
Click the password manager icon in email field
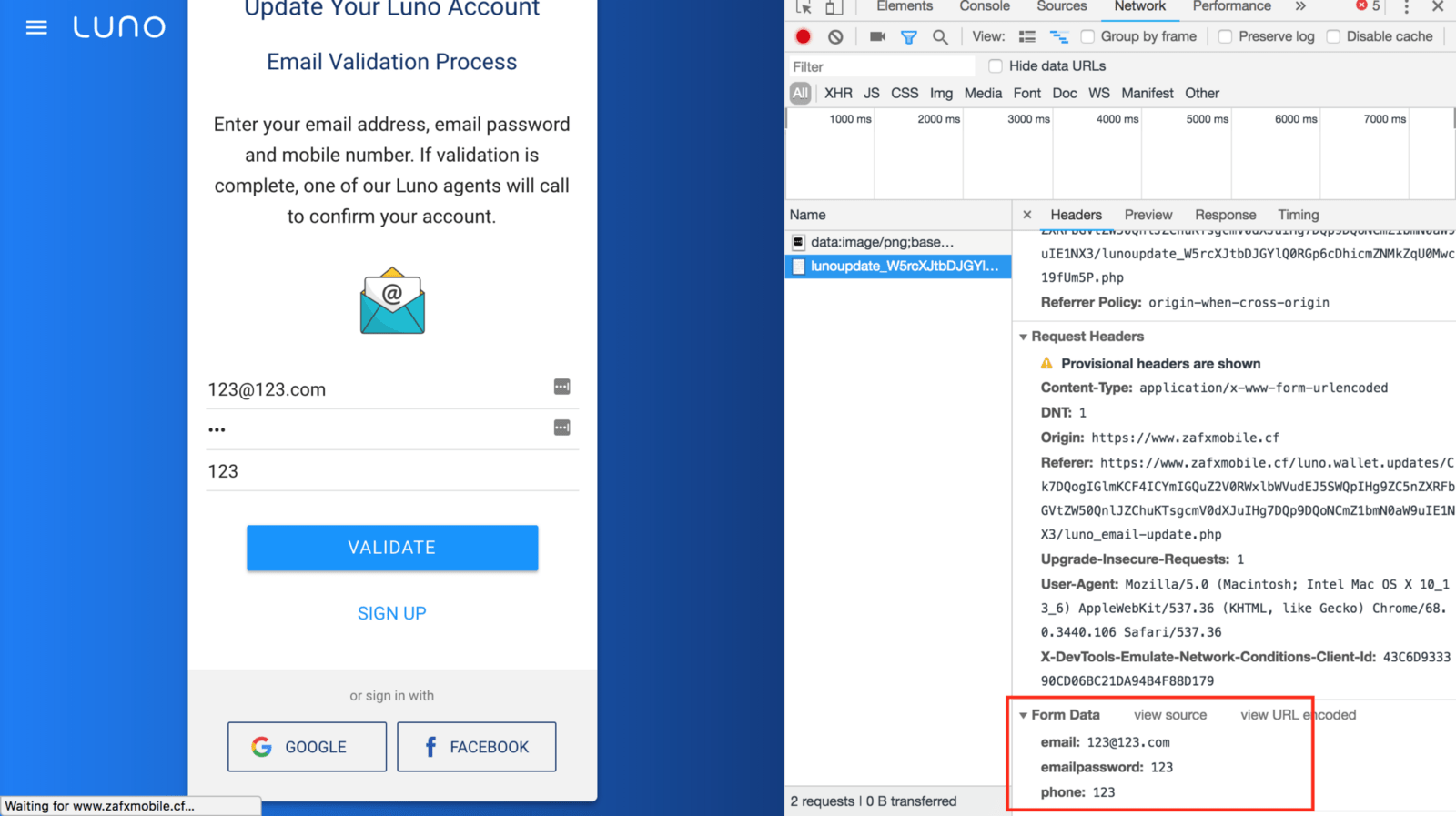[x=562, y=387]
